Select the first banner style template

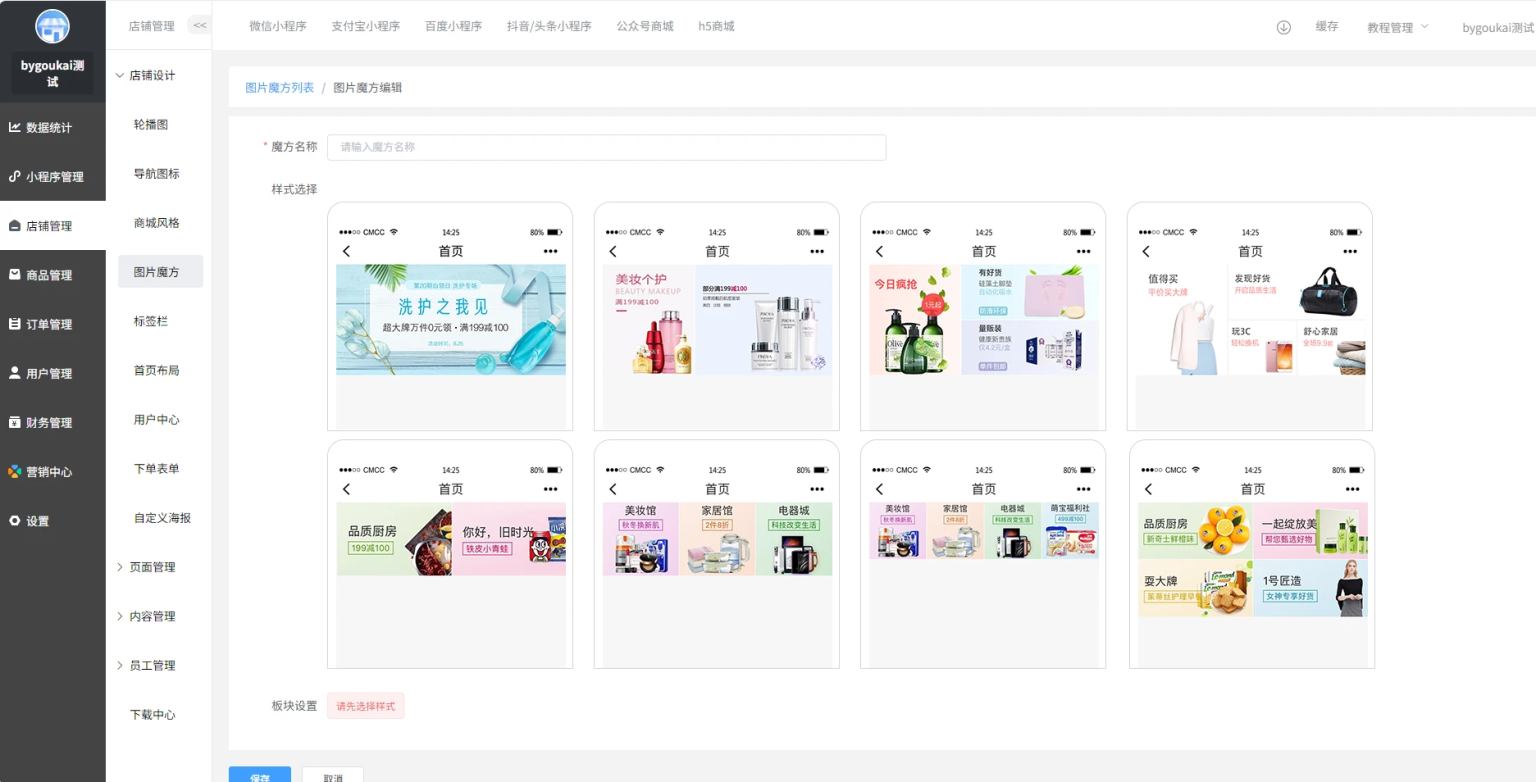click(x=449, y=315)
